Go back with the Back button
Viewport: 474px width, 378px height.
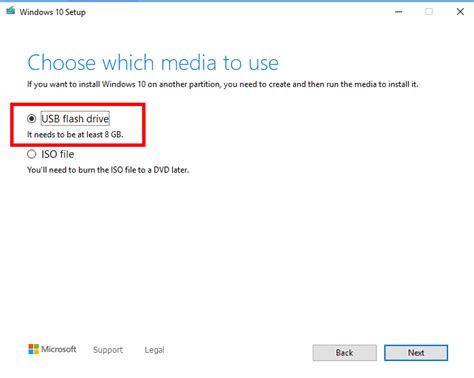tap(345, 353)
